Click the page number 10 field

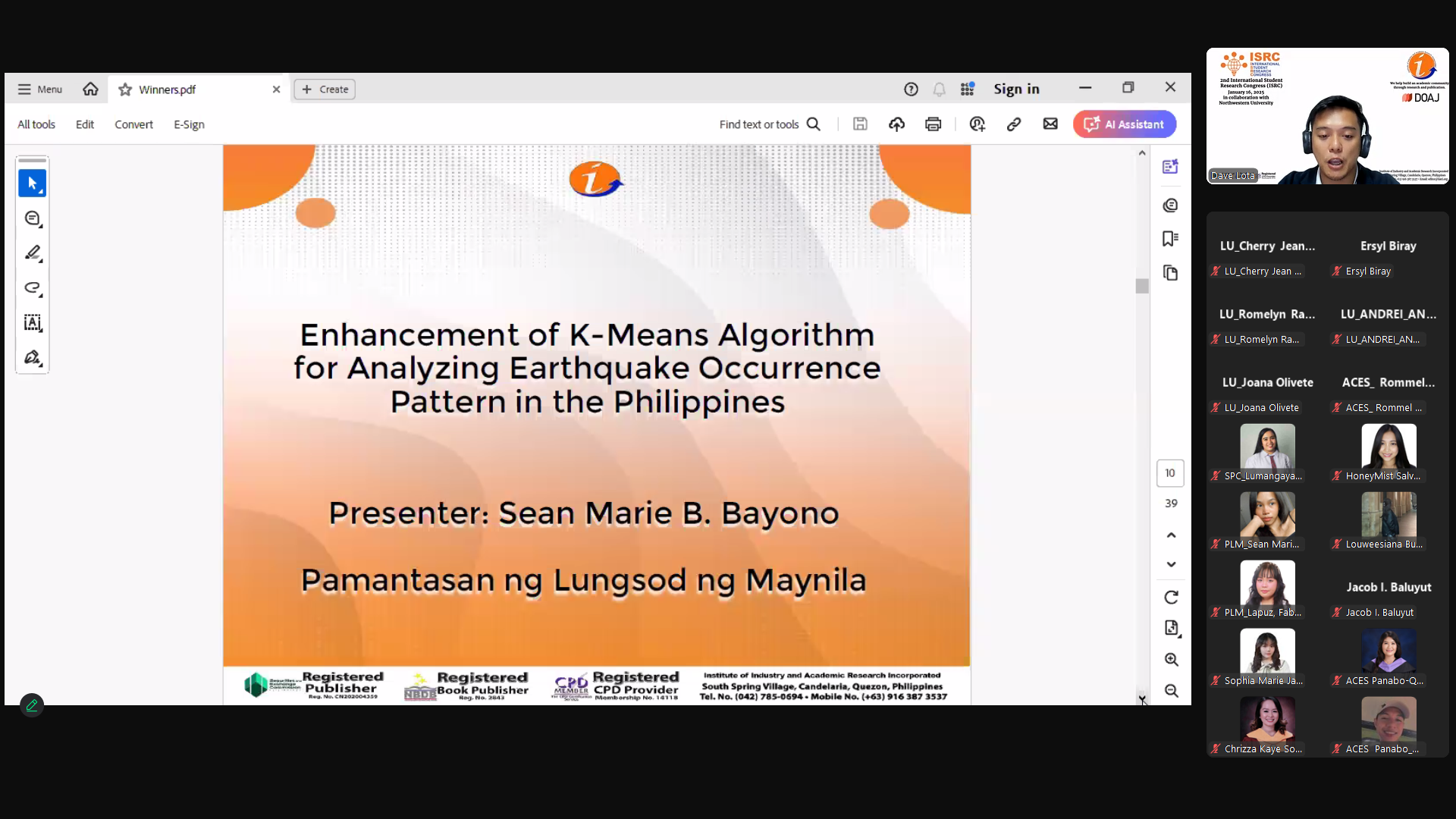click(x=1170, y=473)
